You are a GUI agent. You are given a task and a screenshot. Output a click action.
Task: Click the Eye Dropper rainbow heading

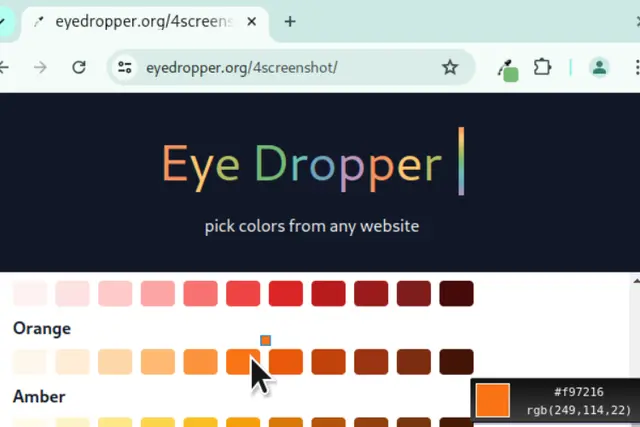click(x=302, y=166)
